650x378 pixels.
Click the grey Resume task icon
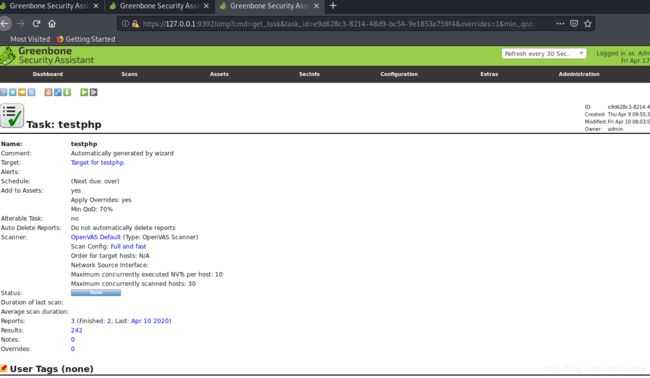coord(94,92)
